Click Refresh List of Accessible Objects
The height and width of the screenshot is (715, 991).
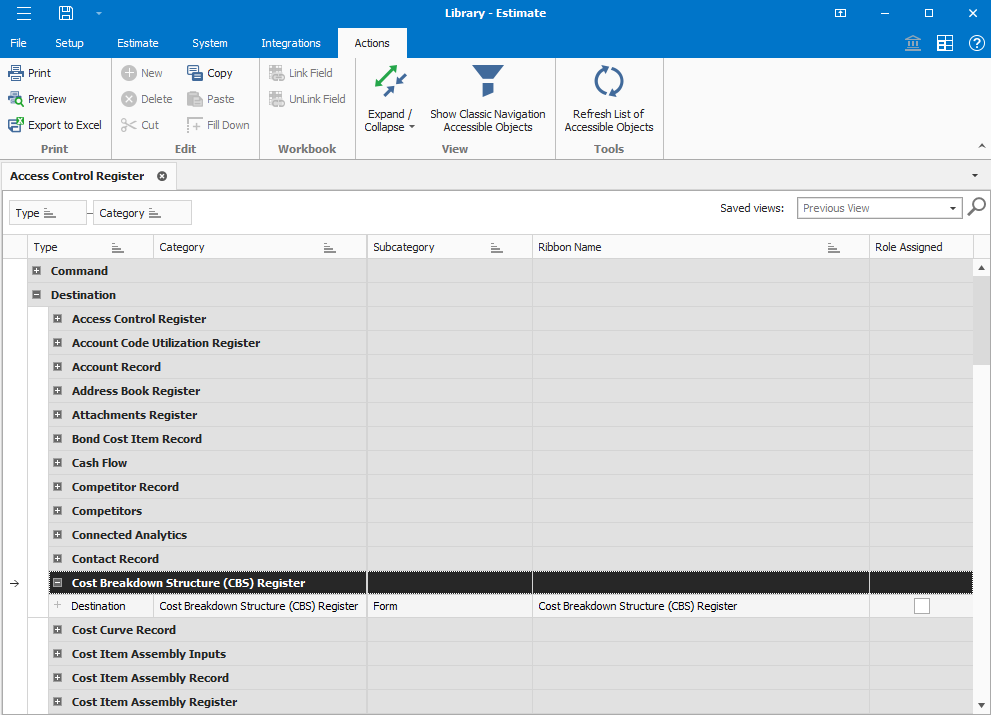608,83
